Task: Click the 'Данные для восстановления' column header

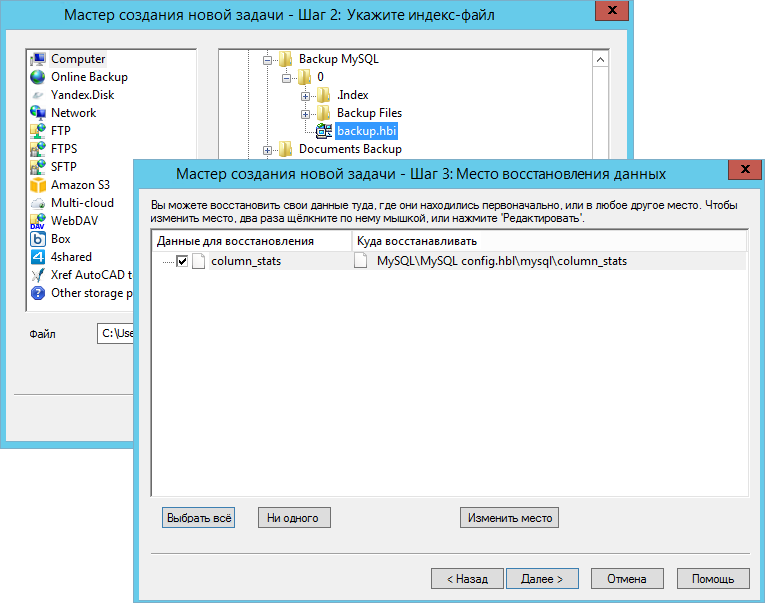Action: pos(252,241)
